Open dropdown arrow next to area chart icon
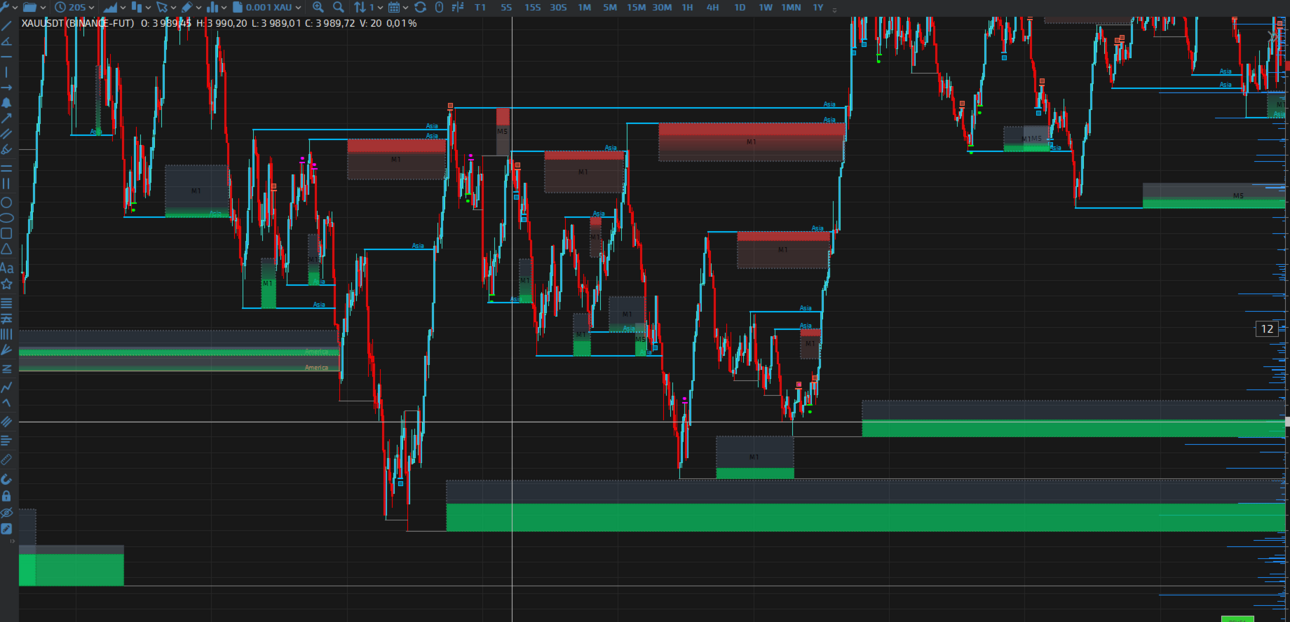1290x622 pixels. click(x=123, y=7)
